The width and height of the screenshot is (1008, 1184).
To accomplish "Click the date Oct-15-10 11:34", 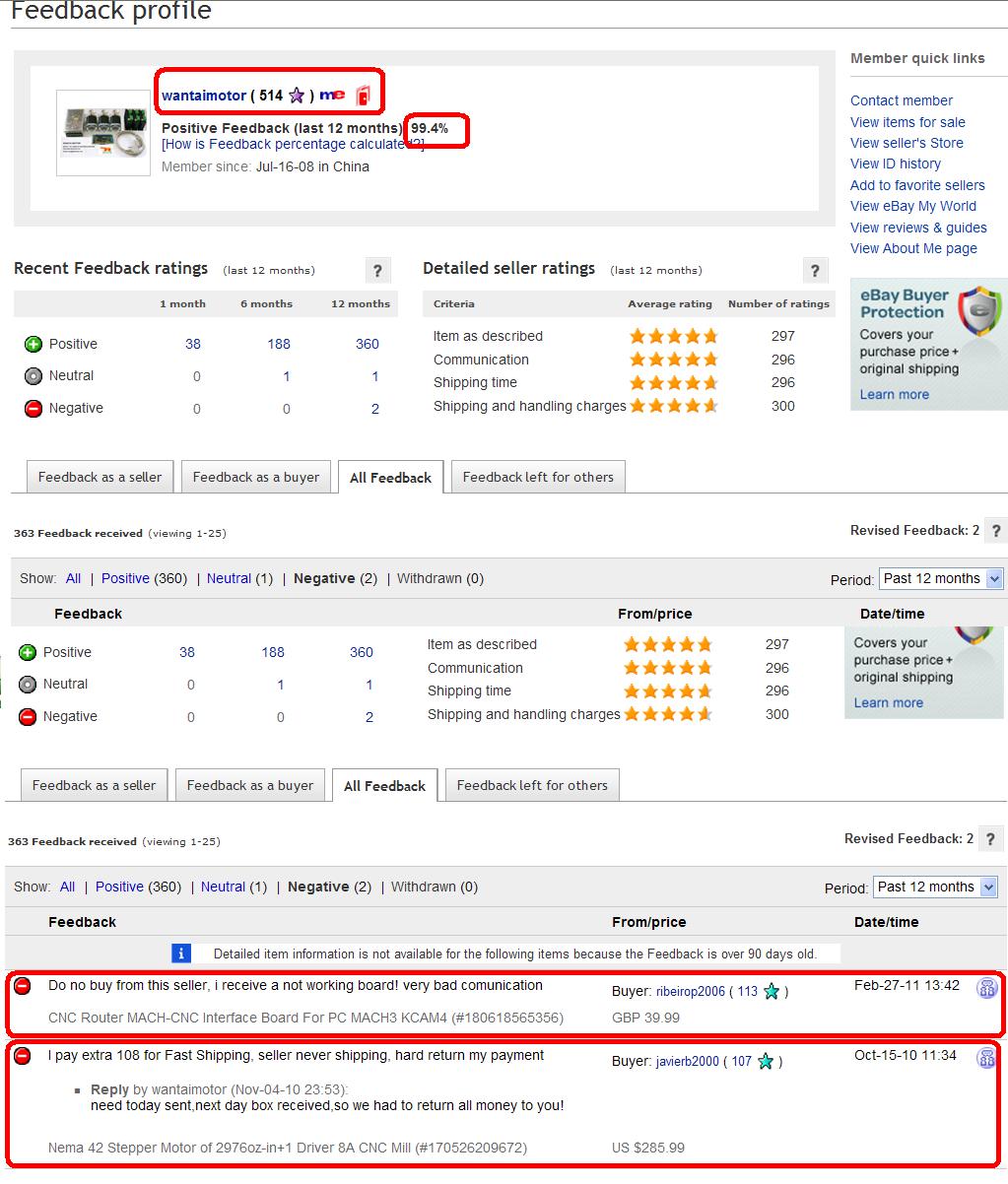I will coord(906,1055).
